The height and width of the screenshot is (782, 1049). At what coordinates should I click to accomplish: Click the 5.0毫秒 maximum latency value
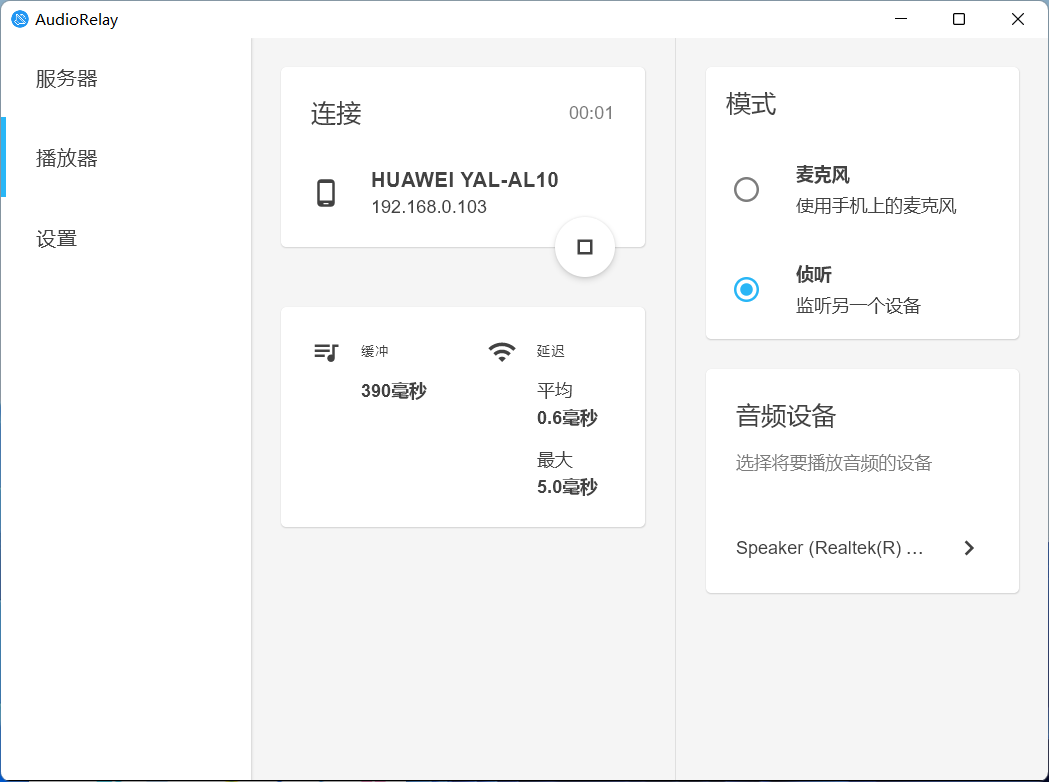pos(567,487)
